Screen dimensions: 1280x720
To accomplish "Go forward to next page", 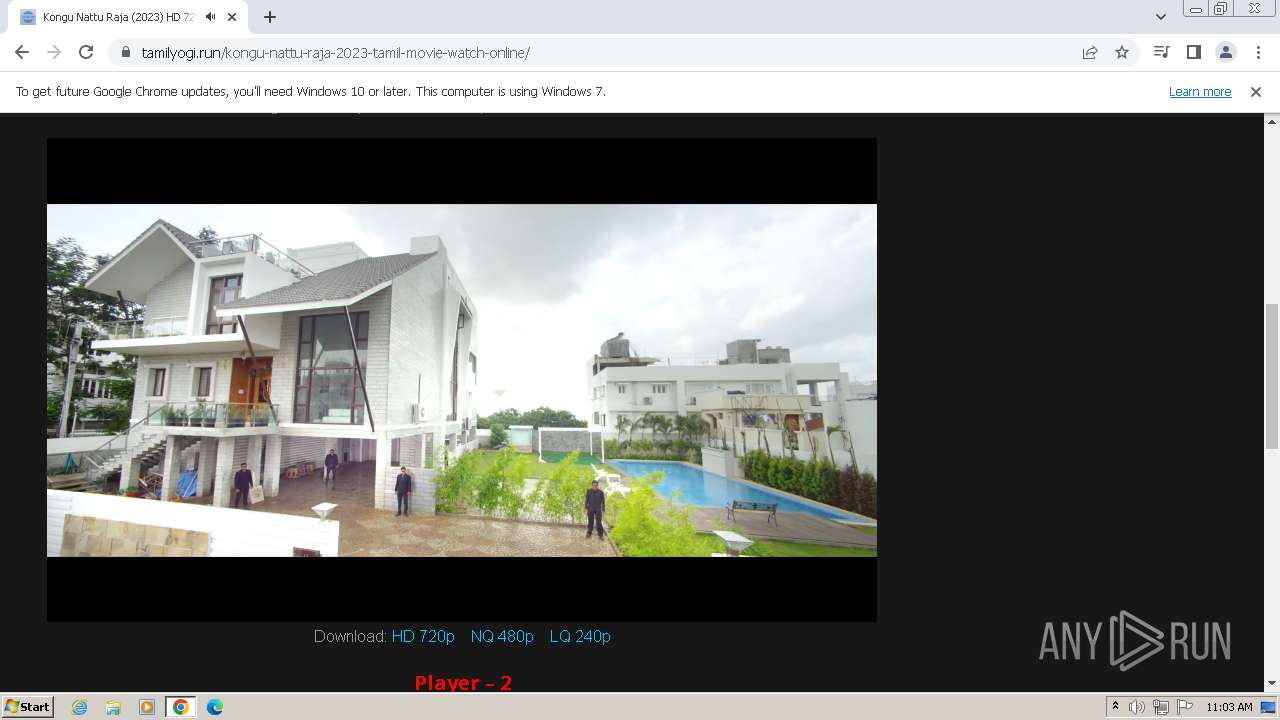I will 54,52.
